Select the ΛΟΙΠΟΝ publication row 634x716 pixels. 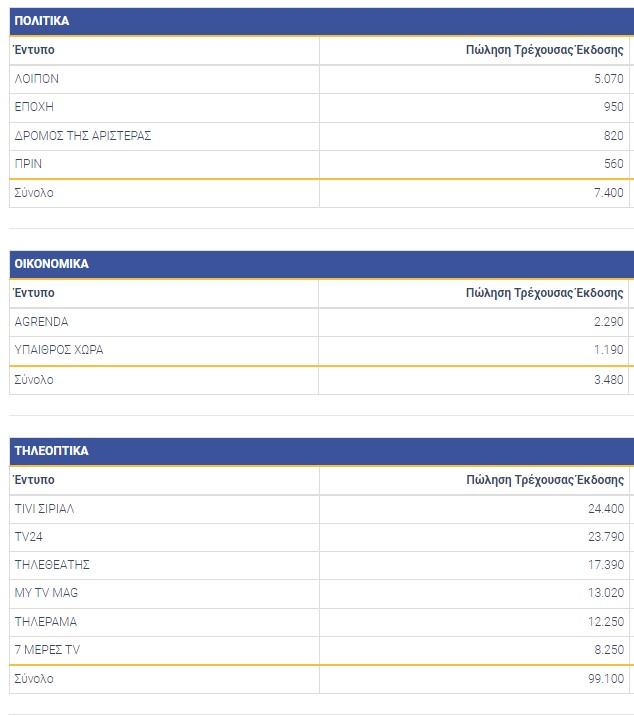[38, 79]
